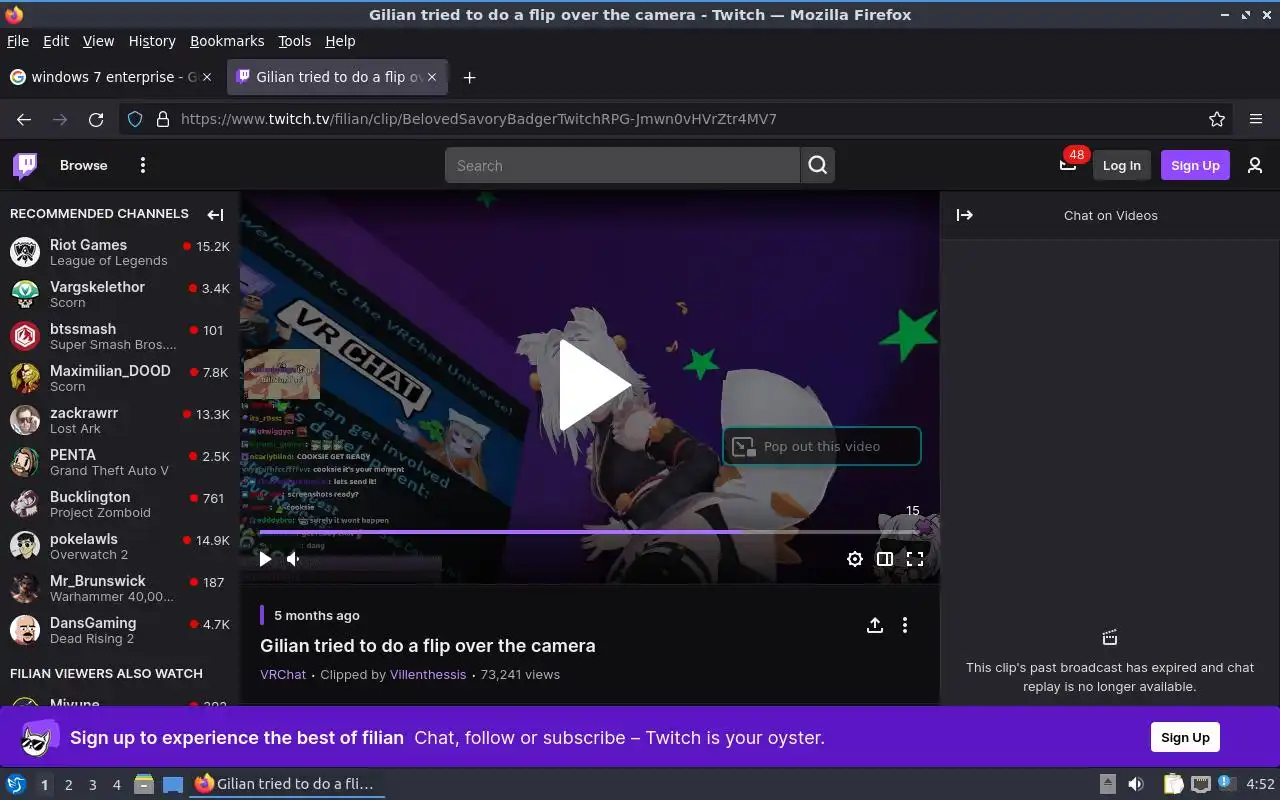Viewport: 1280px width, 800px height.
Task: Open the PENTA channel avatar
Action: [x=25, y=462]
